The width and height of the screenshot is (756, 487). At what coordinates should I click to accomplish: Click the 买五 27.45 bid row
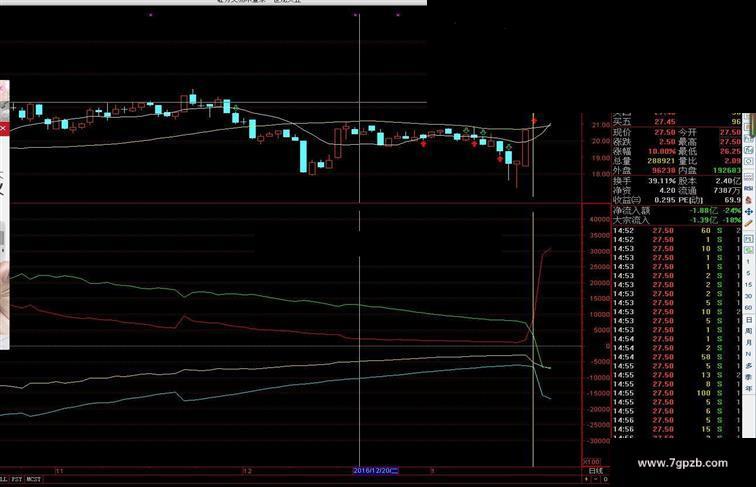pos(677,122)
